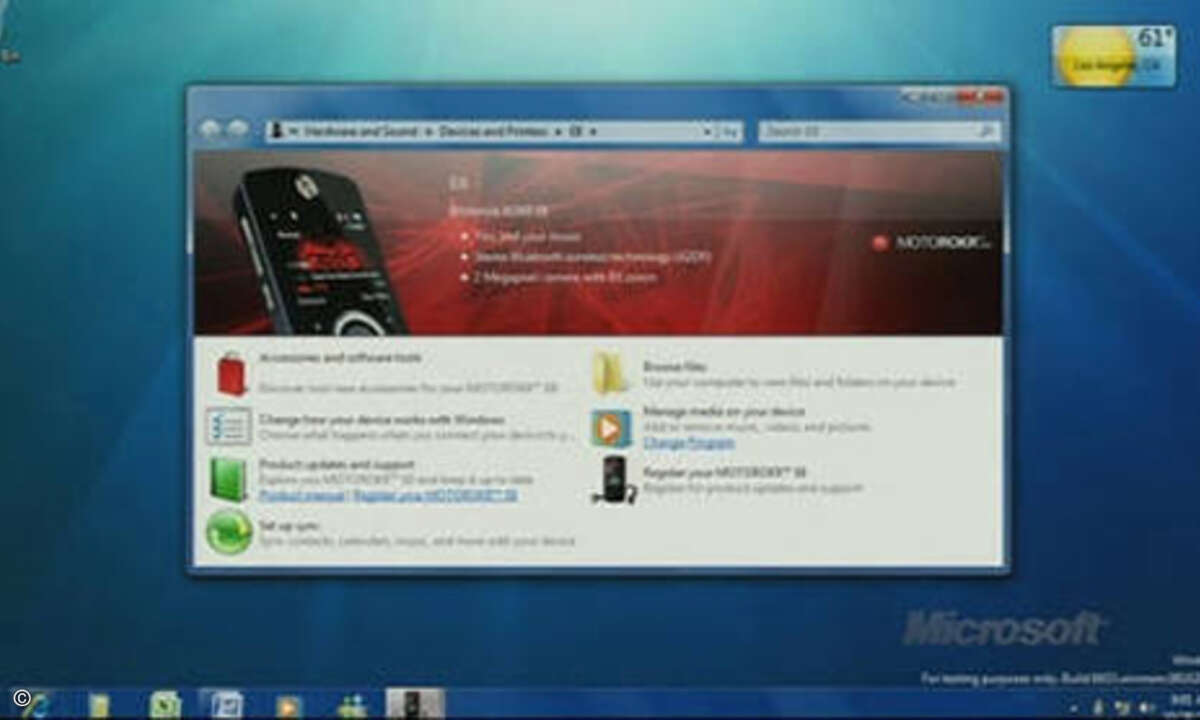Click the red shopping bag accessories icon
1200x720 pixels.
pyautogui.click(x=232, y=374)
